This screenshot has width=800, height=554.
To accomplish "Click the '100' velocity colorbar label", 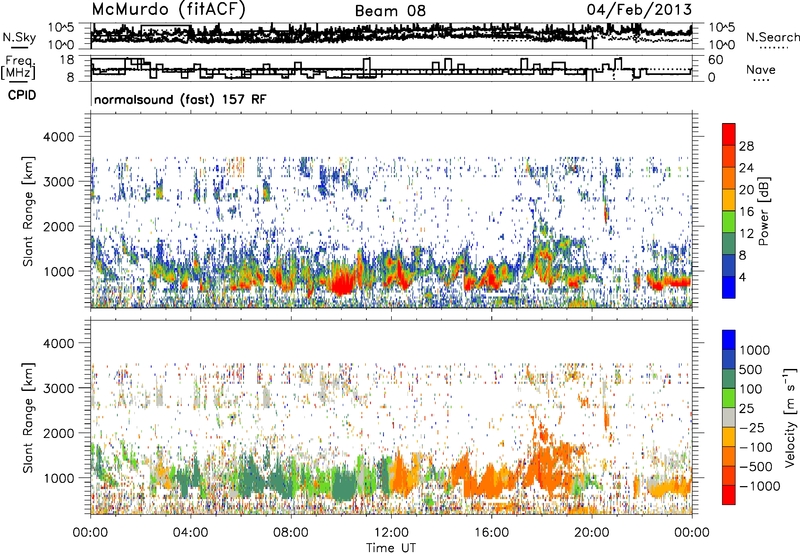I will pos(753,389).
